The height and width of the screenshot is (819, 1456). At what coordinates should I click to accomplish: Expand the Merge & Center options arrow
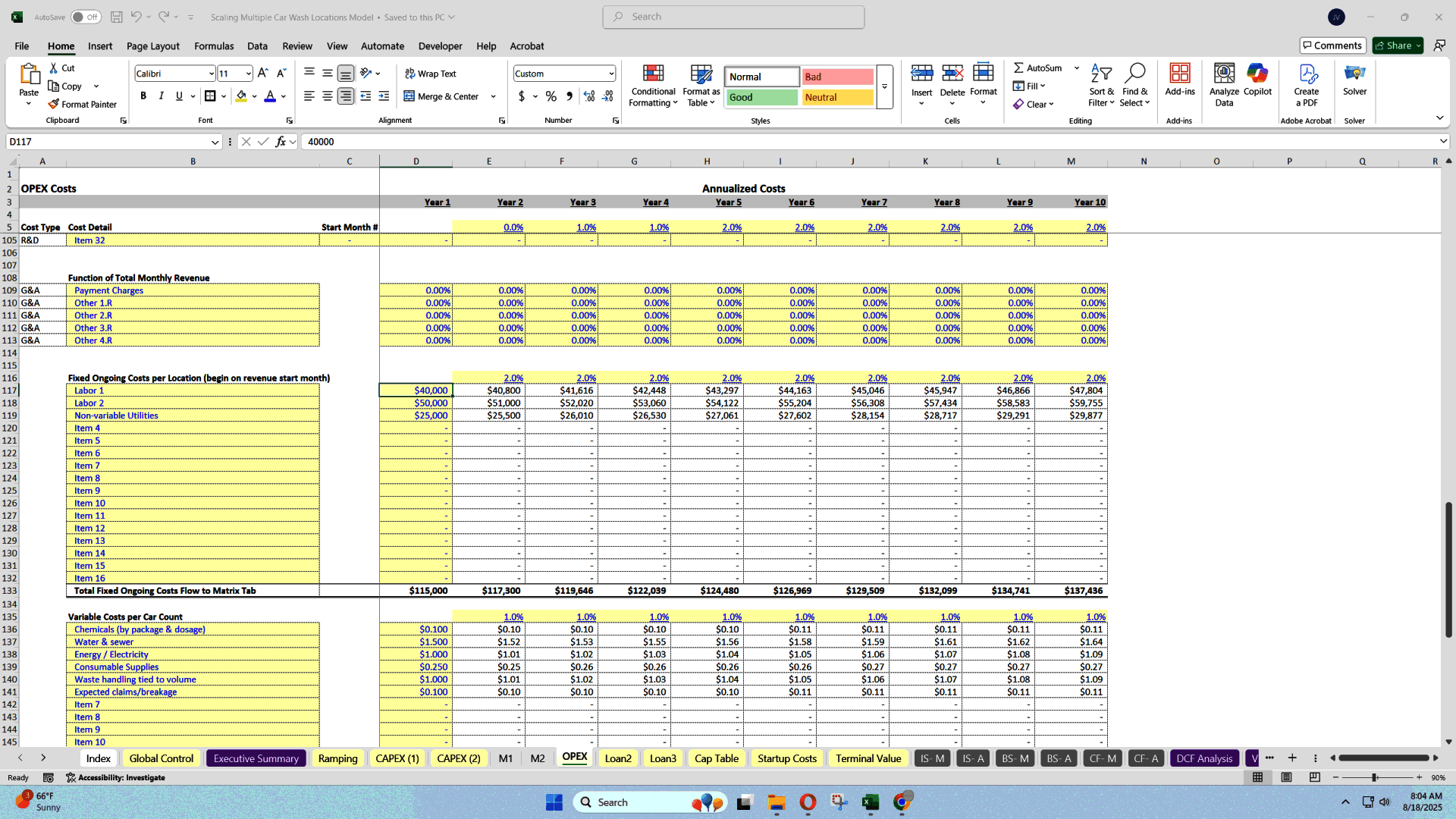[493, 96]
